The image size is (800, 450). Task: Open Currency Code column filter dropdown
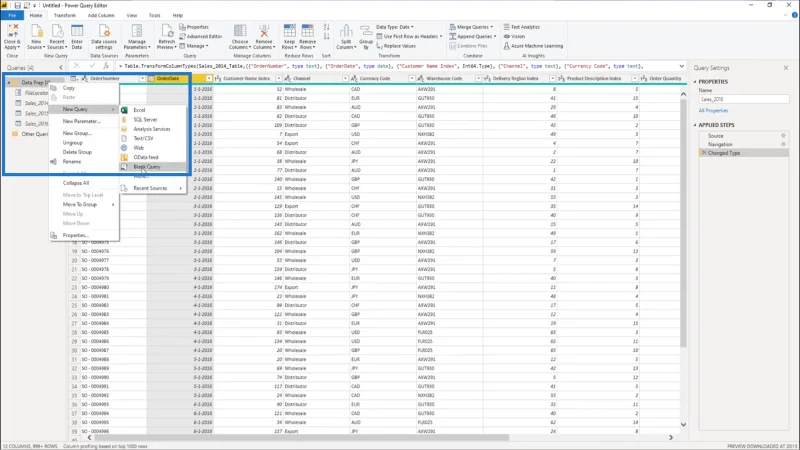pos(412,79)
